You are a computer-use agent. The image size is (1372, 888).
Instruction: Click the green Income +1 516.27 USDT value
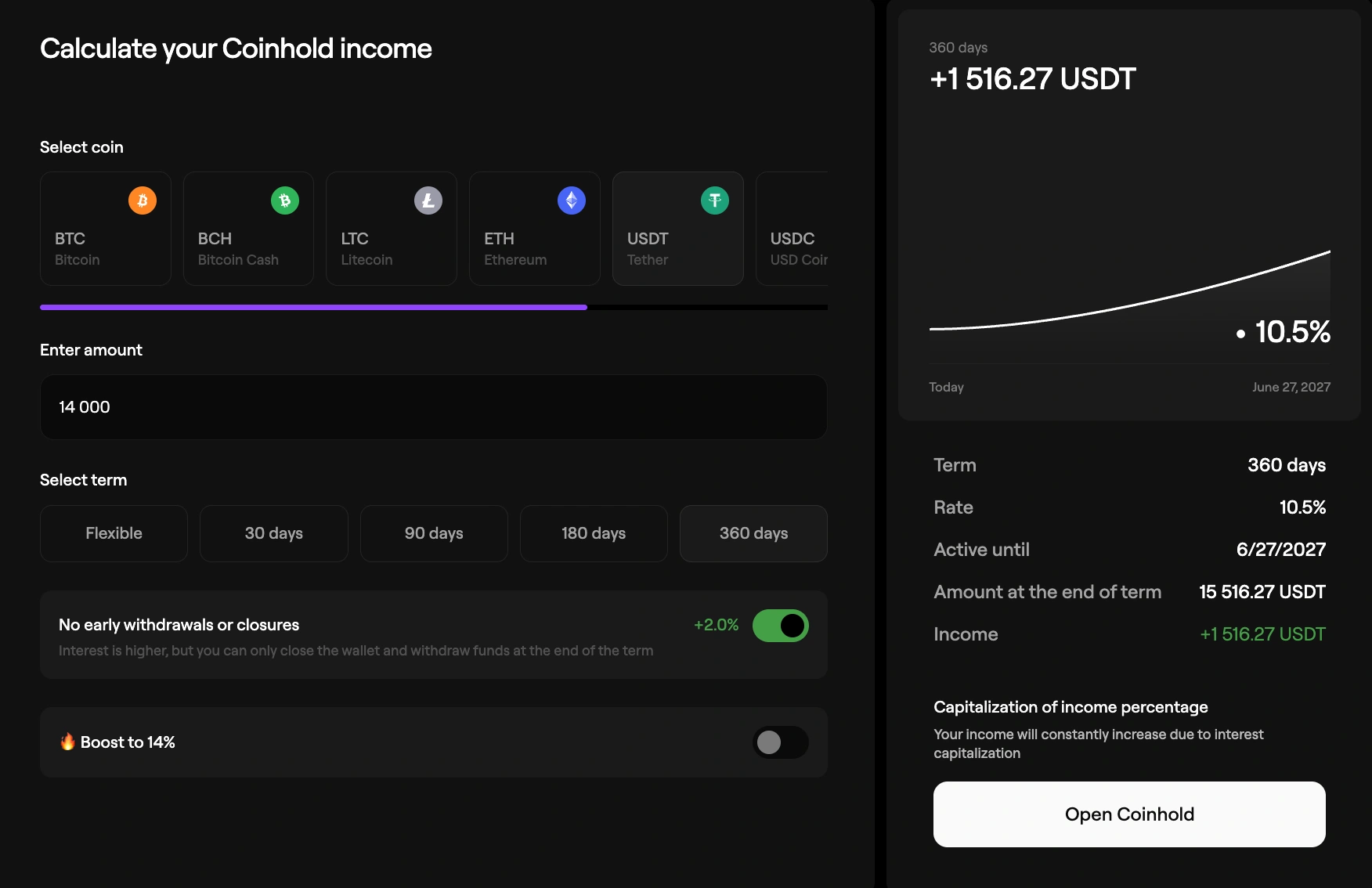[x=1262, y=634]
